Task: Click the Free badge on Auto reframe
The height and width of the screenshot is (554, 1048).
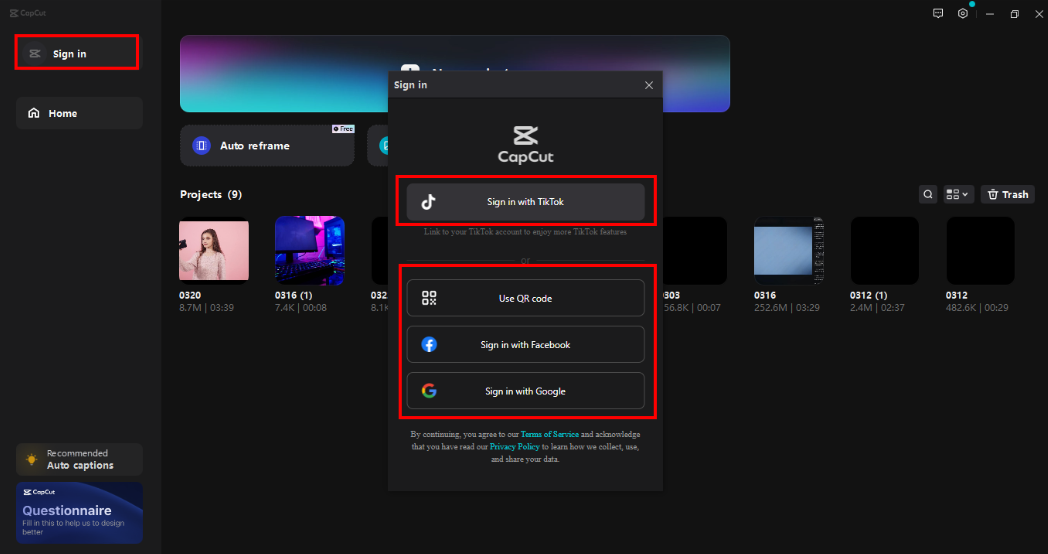Action: click(x=343, y=129)
